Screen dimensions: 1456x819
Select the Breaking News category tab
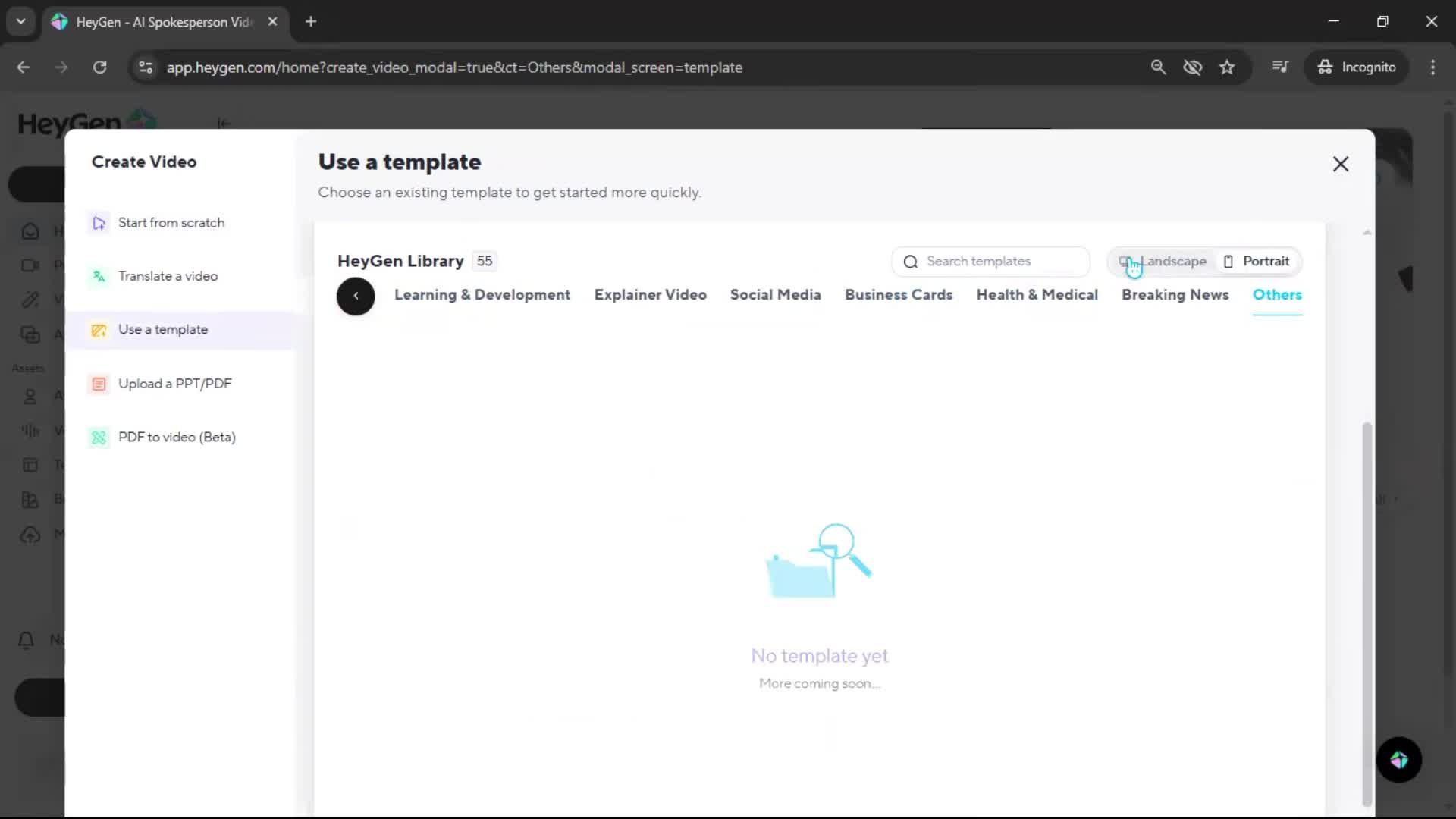tap(1175, 295)
